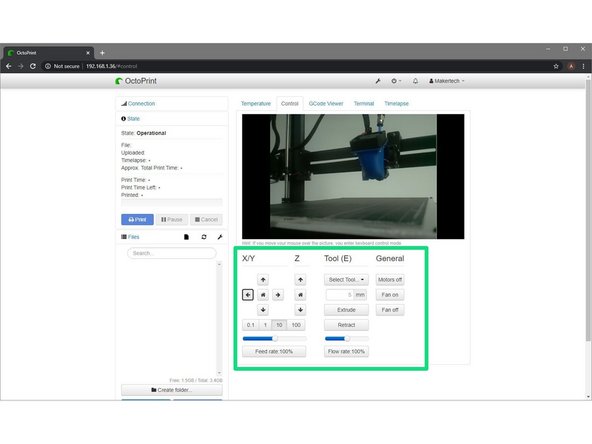The width and height of the screenshot is (592, 444).
Task: Click the browser address bar URL
Action: pos(111,66)
